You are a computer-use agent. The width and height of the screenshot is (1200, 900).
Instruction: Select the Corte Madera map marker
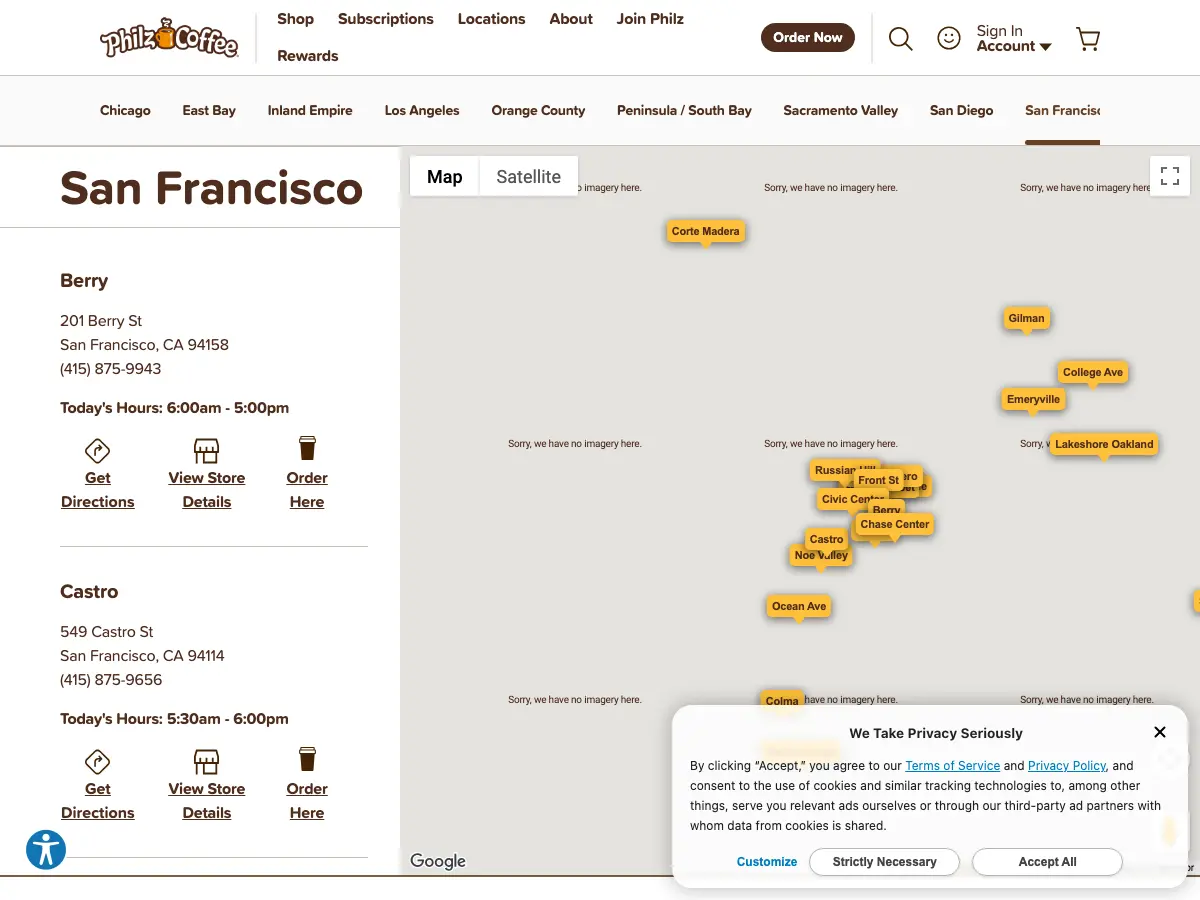click(x=706, y=231)
